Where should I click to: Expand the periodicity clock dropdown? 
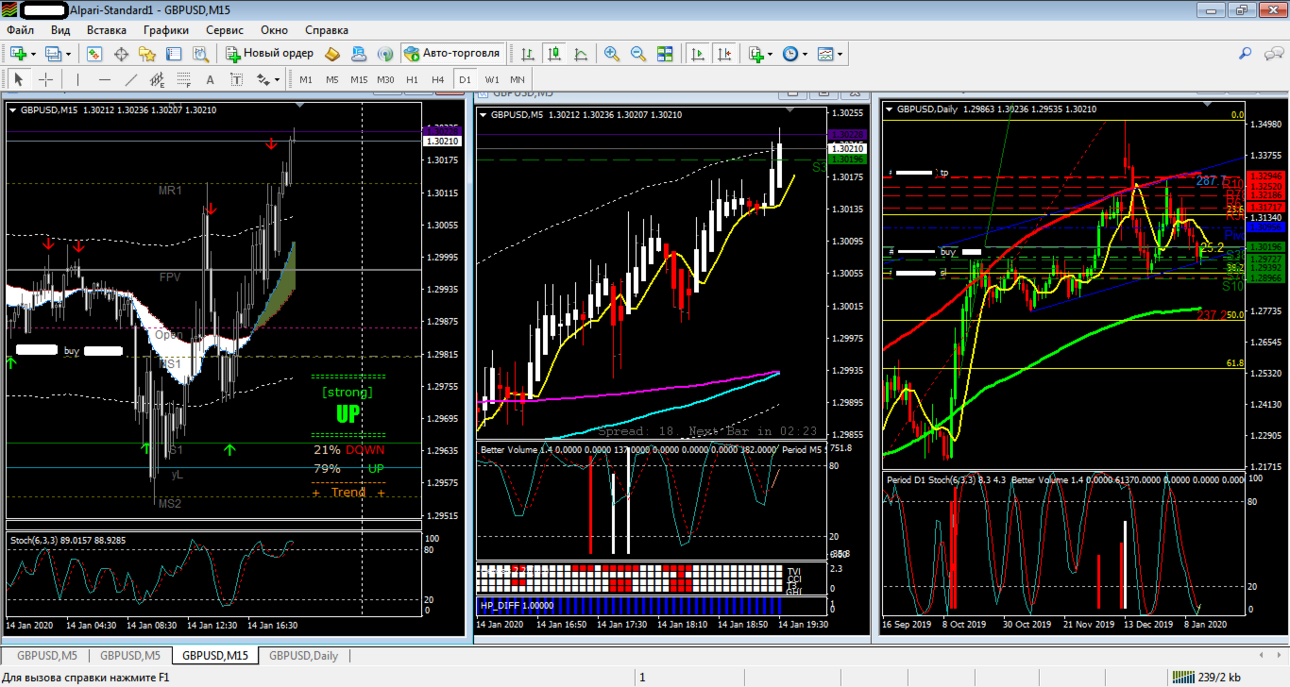pos(805,54)
